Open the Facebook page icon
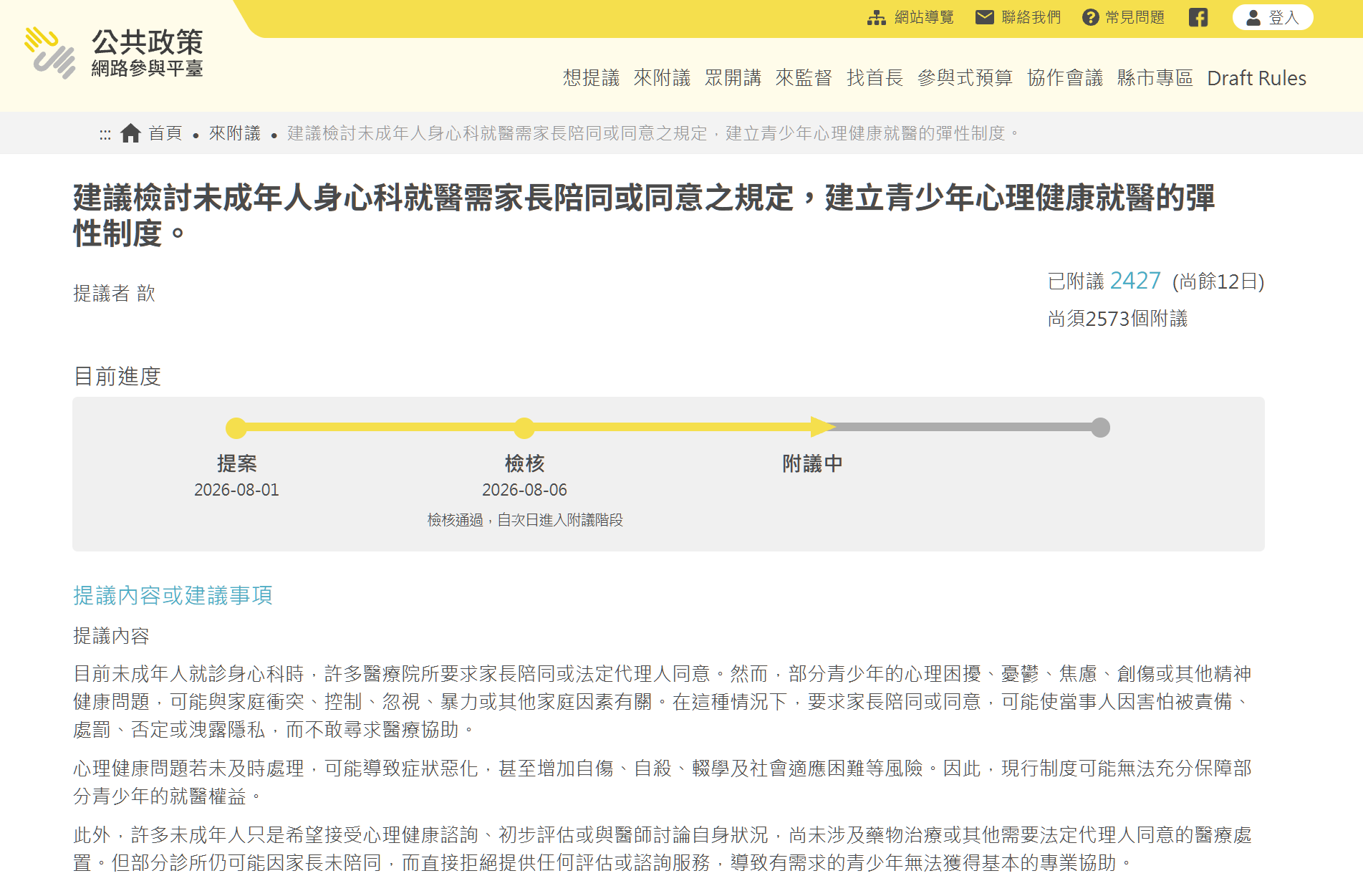The height and width of the screenshot is (896, 1363). pyautogui.click(x=1198, y=17)
